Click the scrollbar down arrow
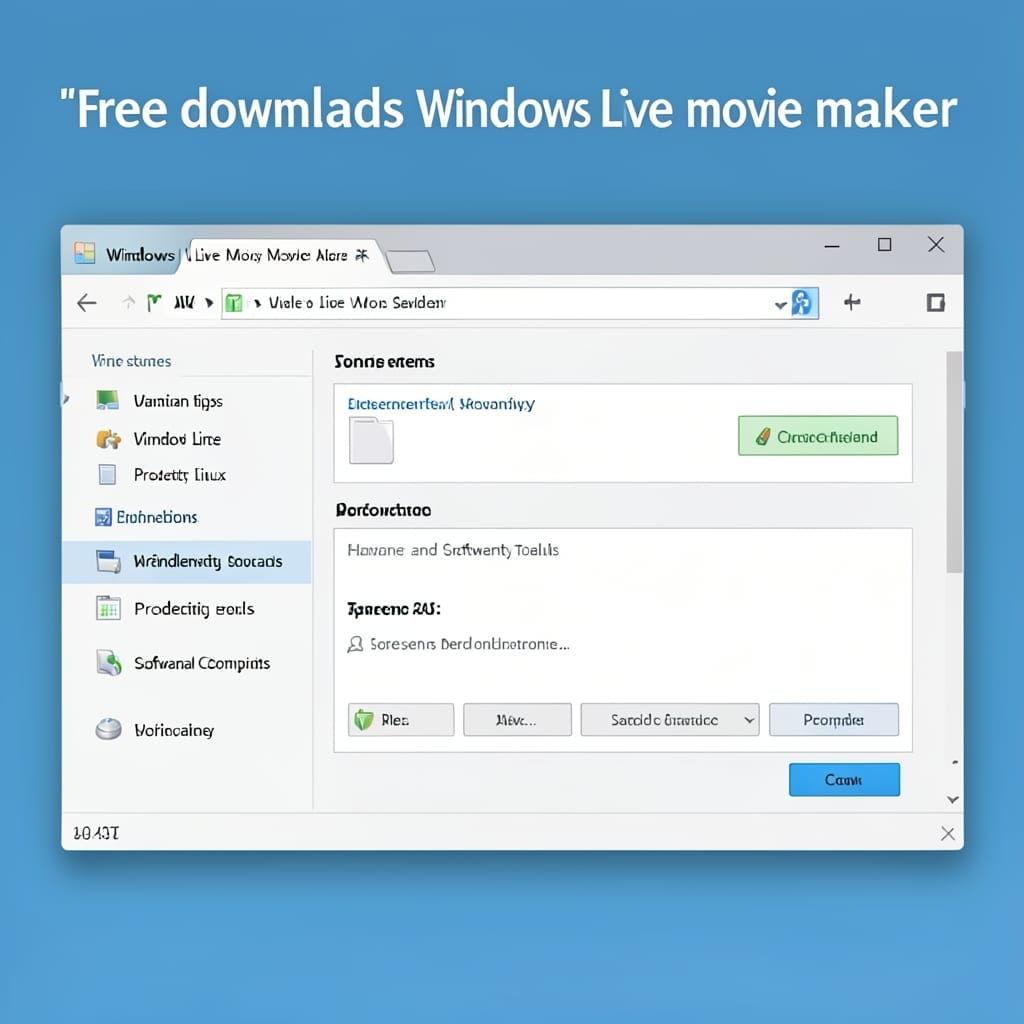The width and height of the screenshot is (1024, 1024). (953, 799)
